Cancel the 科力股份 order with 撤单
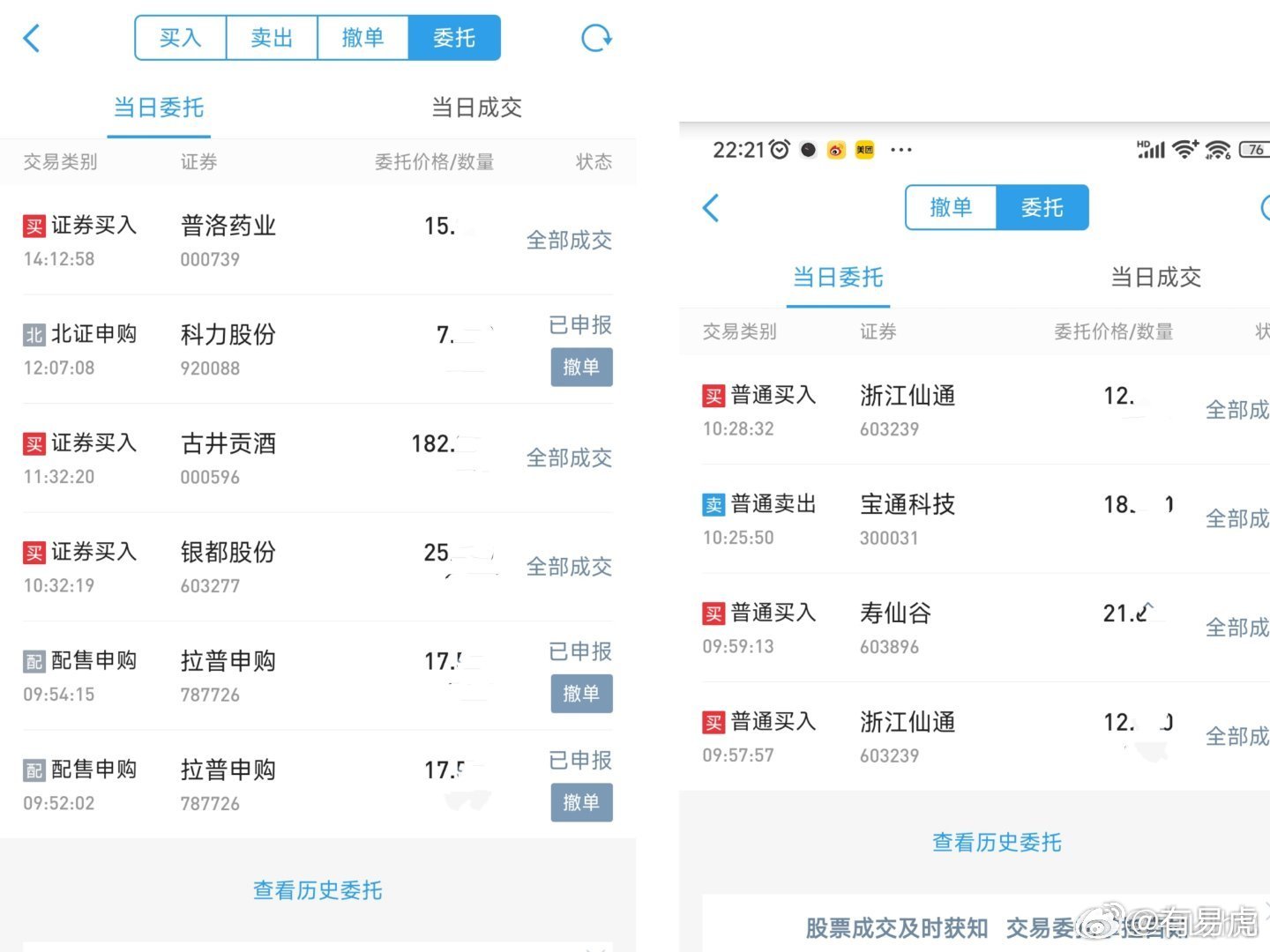1270x952 pixels. (581, 367)
